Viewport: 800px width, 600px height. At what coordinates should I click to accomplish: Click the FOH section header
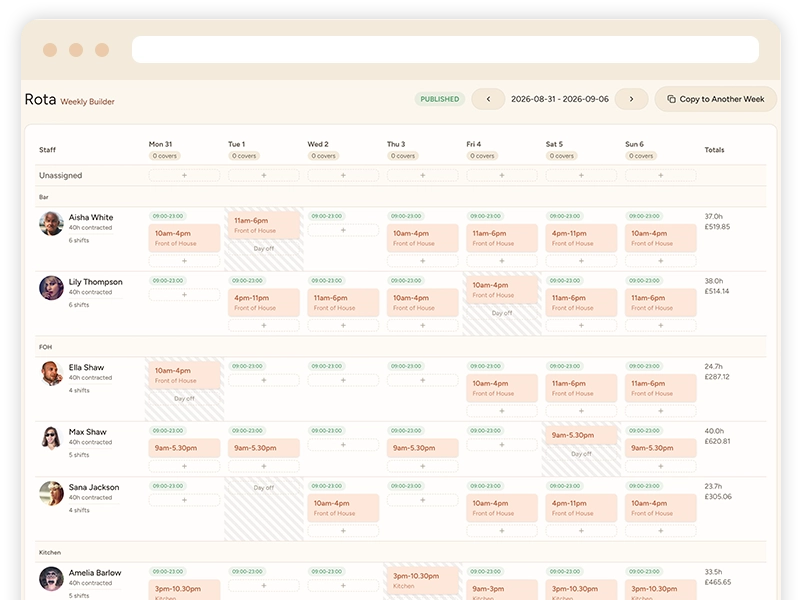tap(401, 347)
